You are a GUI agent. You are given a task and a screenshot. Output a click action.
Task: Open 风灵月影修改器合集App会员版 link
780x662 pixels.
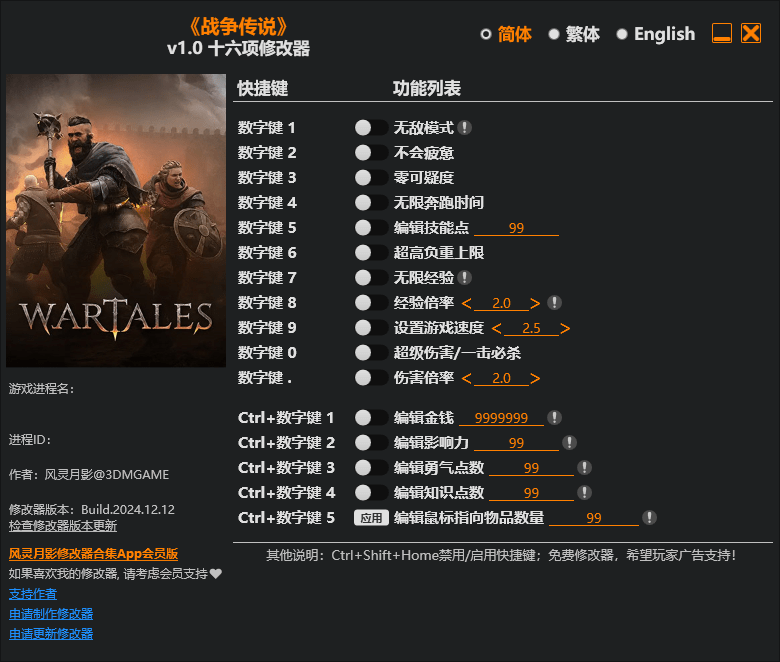tap(94, 554)
